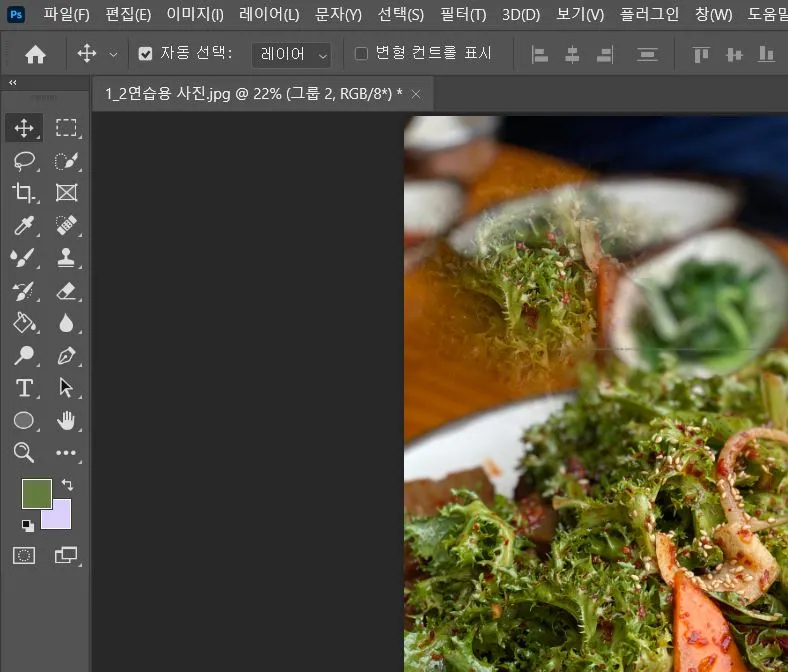Screen dimensions: 788x672
Task: Select the Healing Brush tool
Action: pos(66,225)
